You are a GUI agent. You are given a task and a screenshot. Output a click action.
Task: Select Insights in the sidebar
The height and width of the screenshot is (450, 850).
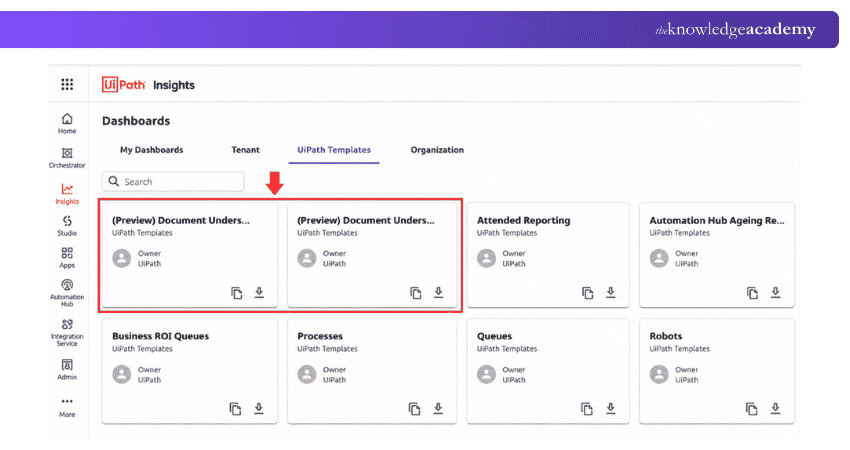(67, 194)
